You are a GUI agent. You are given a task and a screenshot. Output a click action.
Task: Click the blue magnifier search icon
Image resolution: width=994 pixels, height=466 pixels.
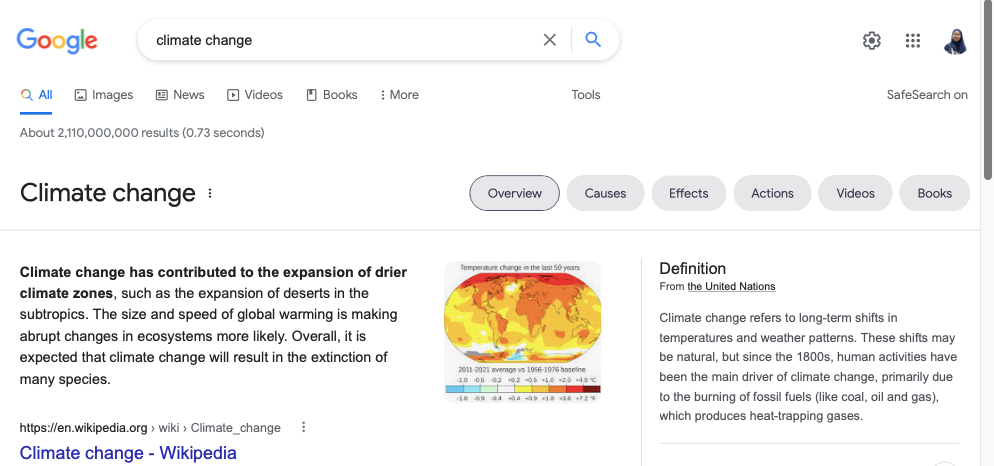[593, 40]
